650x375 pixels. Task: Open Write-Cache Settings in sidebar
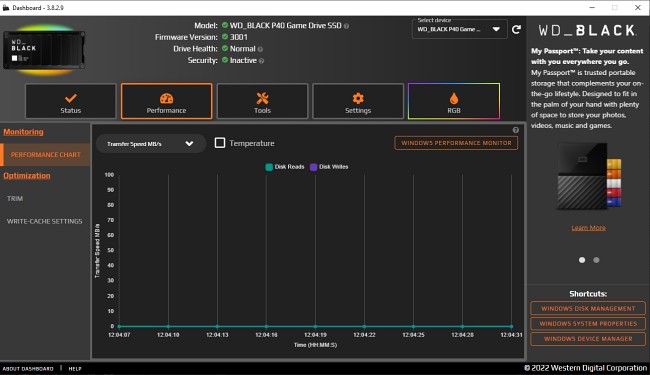(x=44, y=221)
